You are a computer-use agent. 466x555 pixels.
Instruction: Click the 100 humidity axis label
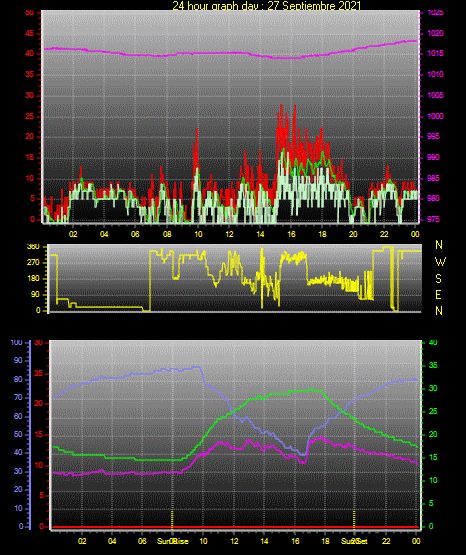pos(16,342)
